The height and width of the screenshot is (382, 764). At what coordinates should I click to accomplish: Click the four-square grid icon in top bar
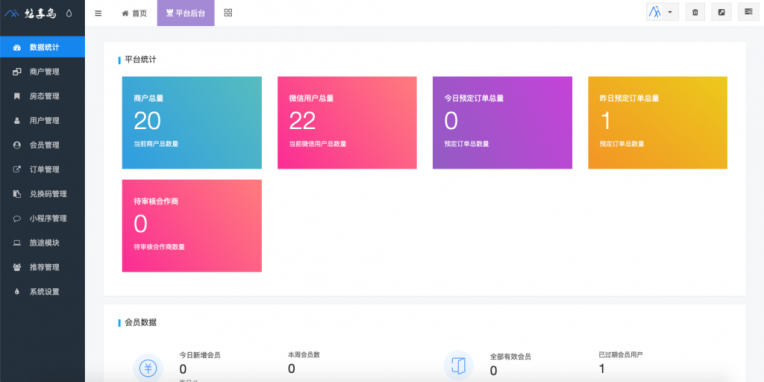click(228, 13)
